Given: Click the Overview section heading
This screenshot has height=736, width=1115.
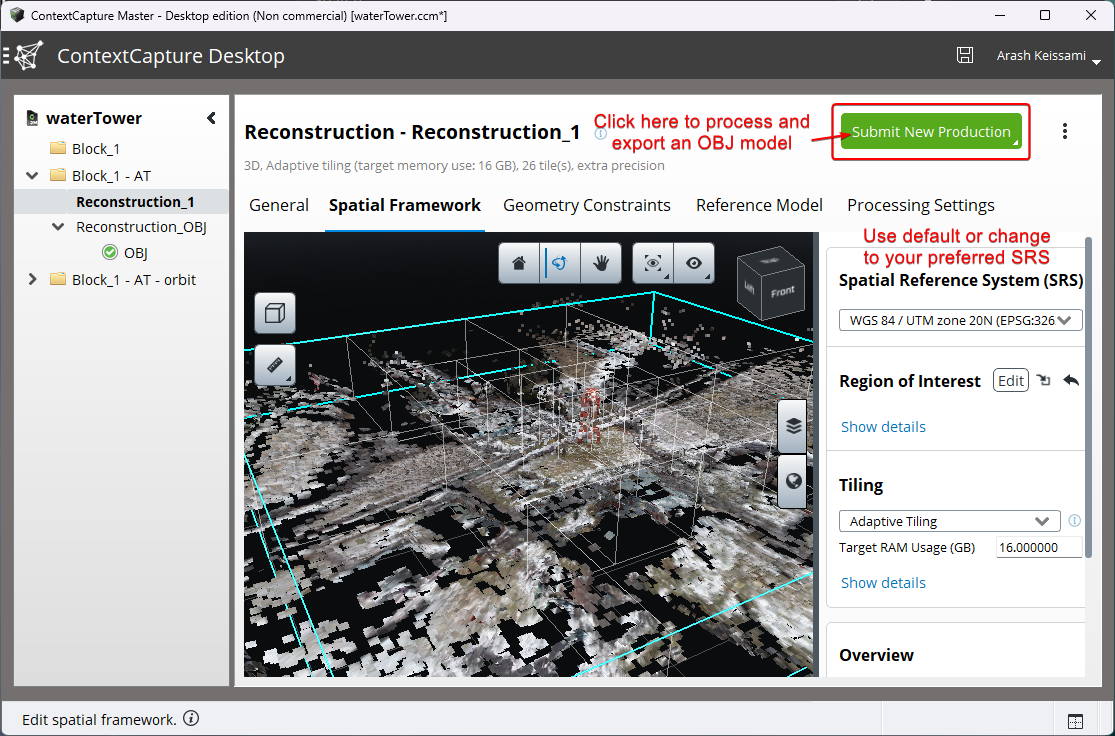Looking at the screenshot, I should [x=876, y=655].
